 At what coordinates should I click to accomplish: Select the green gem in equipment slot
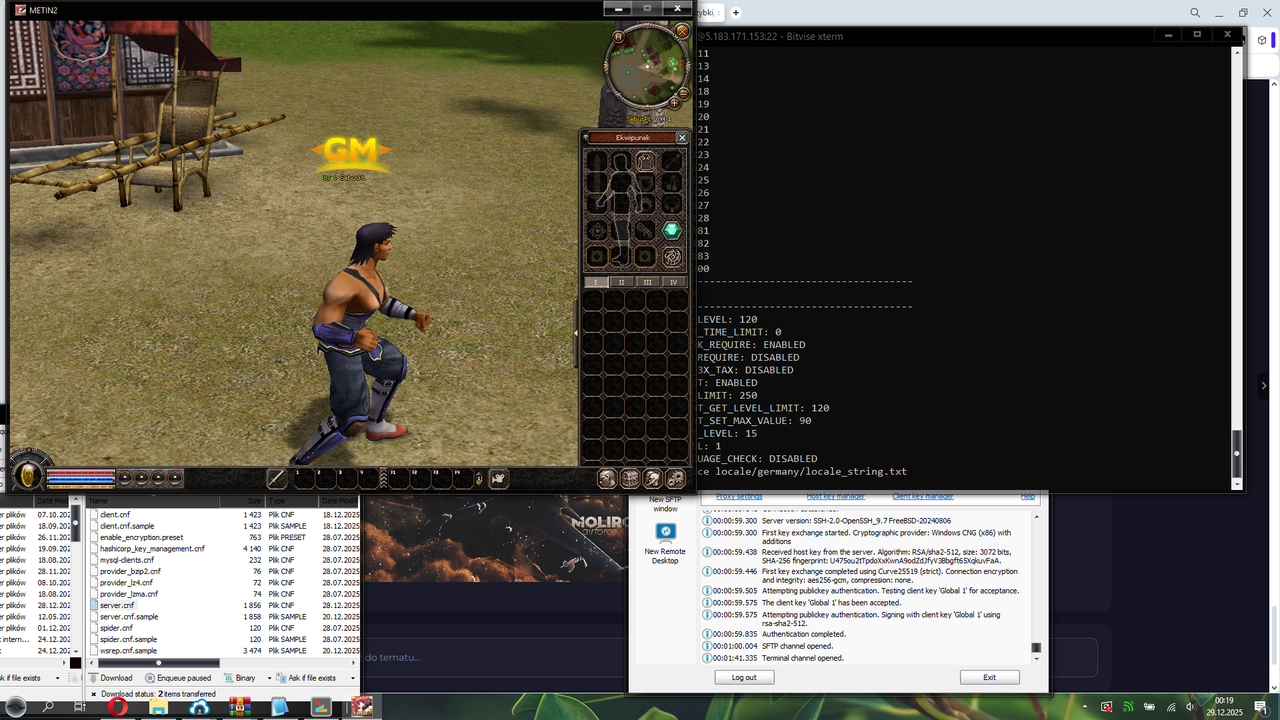672,230
